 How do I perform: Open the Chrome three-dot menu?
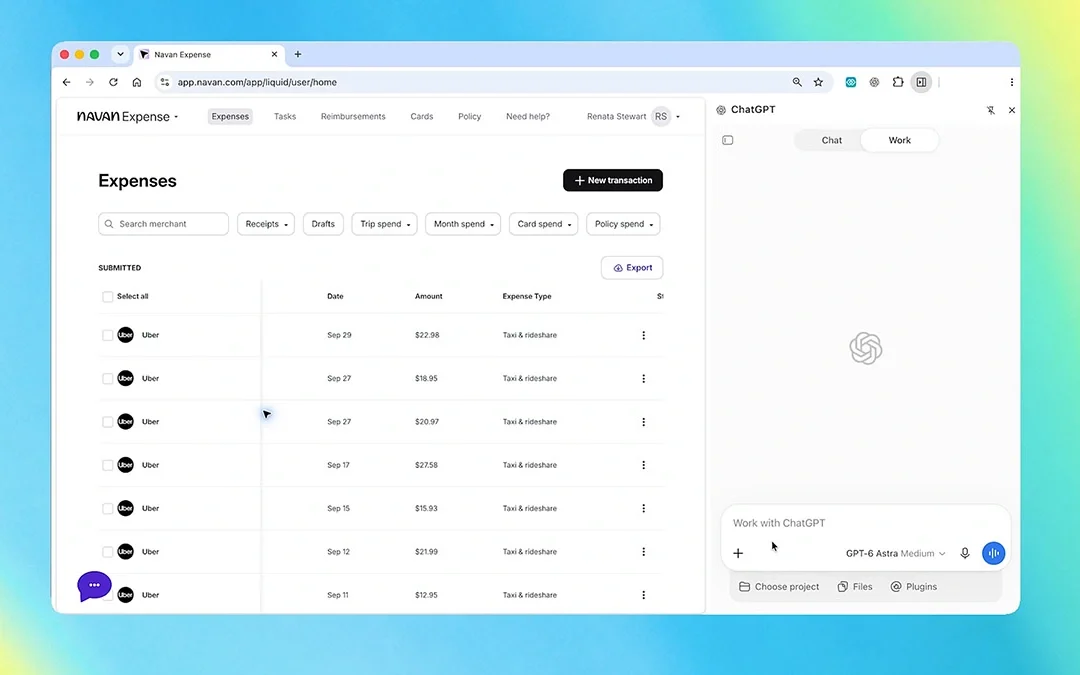1011,82
